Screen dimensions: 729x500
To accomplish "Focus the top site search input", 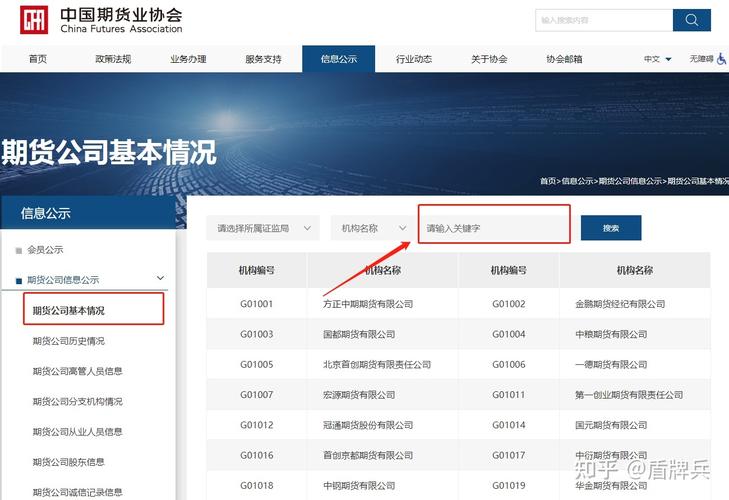I will tap(604, 20).
